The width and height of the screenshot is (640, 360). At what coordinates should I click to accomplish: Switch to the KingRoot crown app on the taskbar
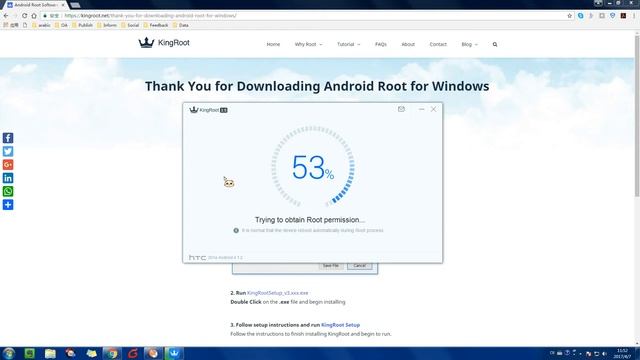(x=174, y=353)
